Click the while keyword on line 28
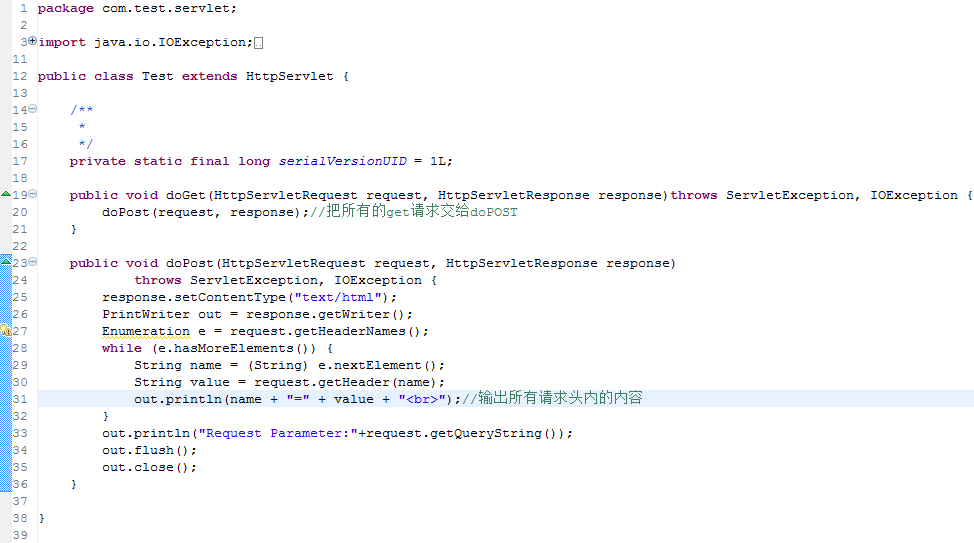Image resolution: width=974 pixels, height=543 pixels. tap(122, 348)
